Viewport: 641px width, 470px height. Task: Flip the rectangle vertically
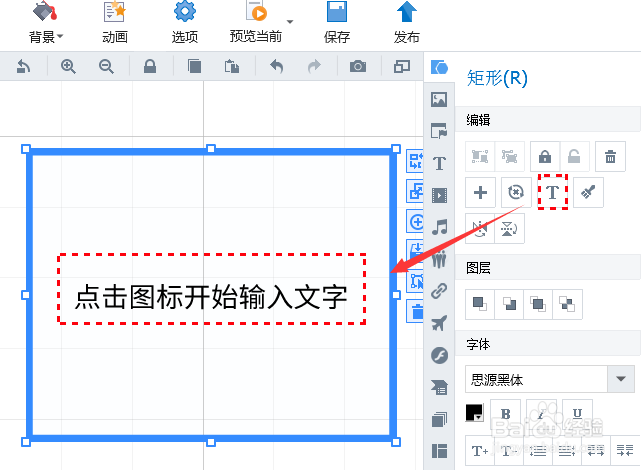[x=509, y=228]
